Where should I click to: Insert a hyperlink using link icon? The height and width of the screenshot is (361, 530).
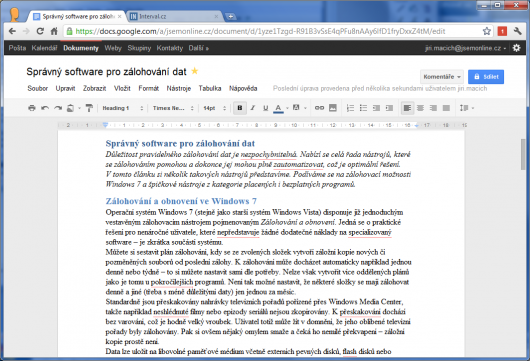pyautogui.click(x=319, y=108)
